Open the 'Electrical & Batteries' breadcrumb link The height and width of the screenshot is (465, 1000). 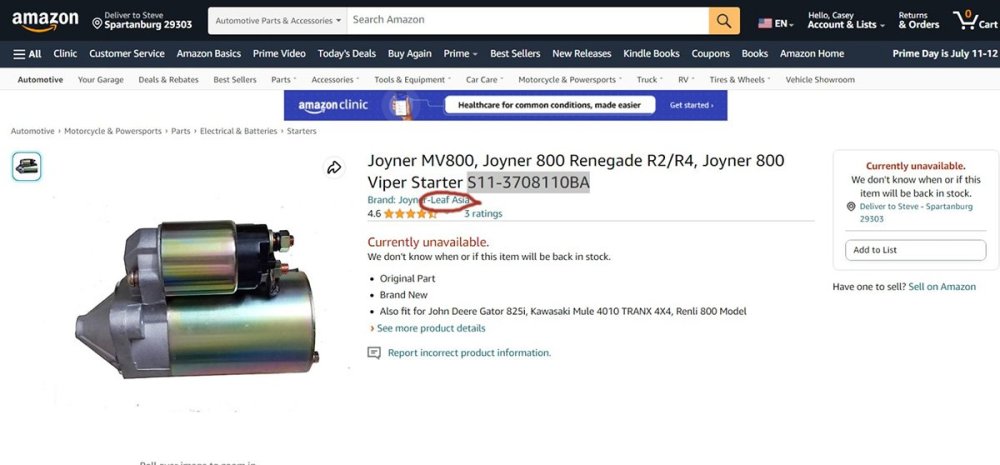click(x=239, y=131)
